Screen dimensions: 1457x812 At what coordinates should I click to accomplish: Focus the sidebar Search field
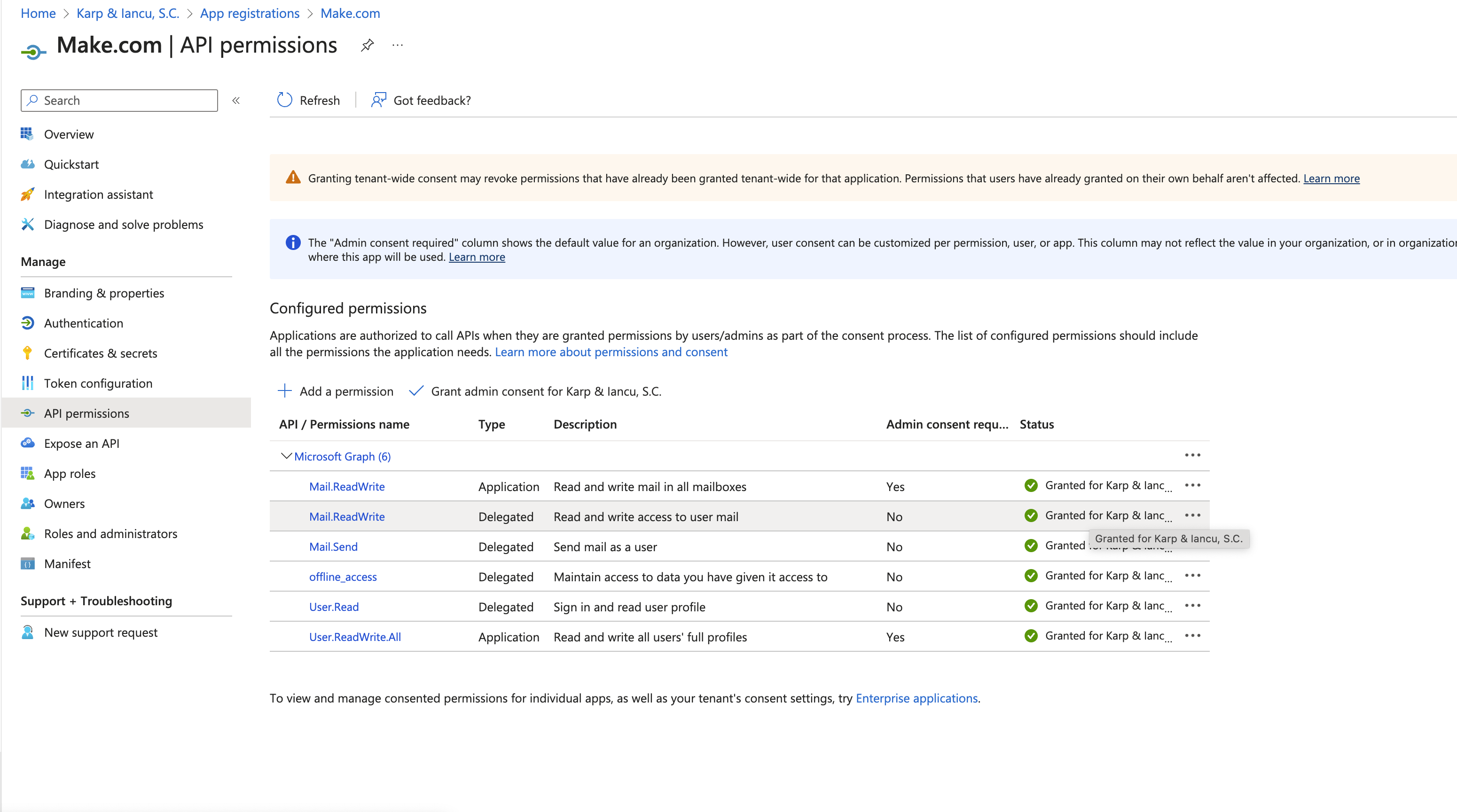pos(119,100)
